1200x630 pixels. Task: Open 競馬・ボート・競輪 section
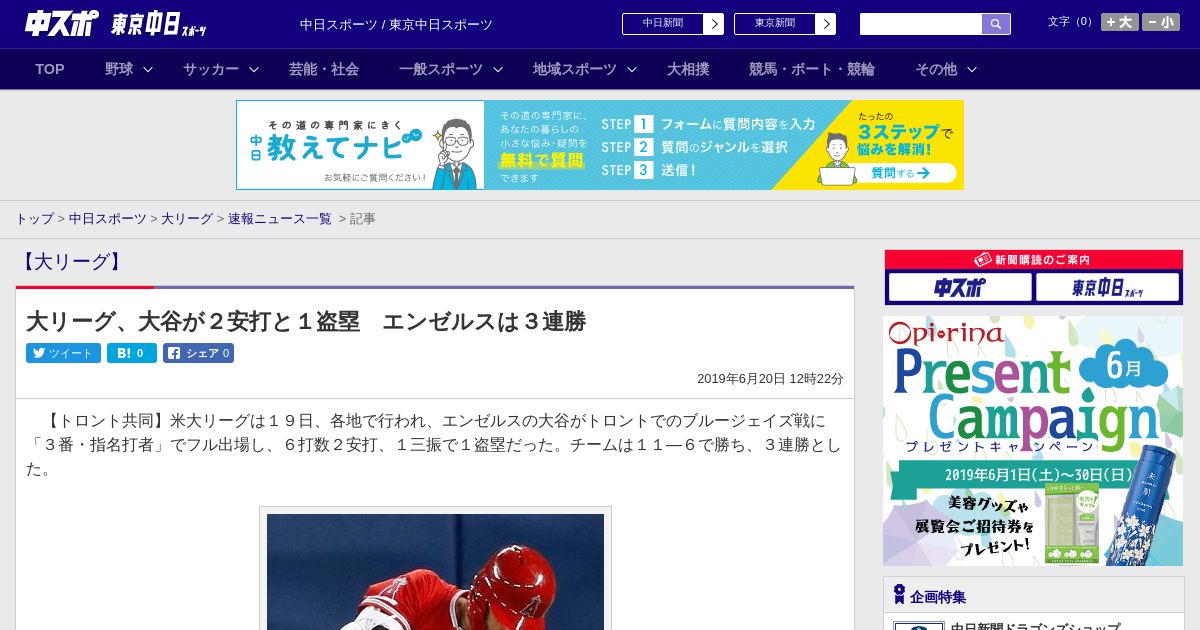tap(812, 69)
